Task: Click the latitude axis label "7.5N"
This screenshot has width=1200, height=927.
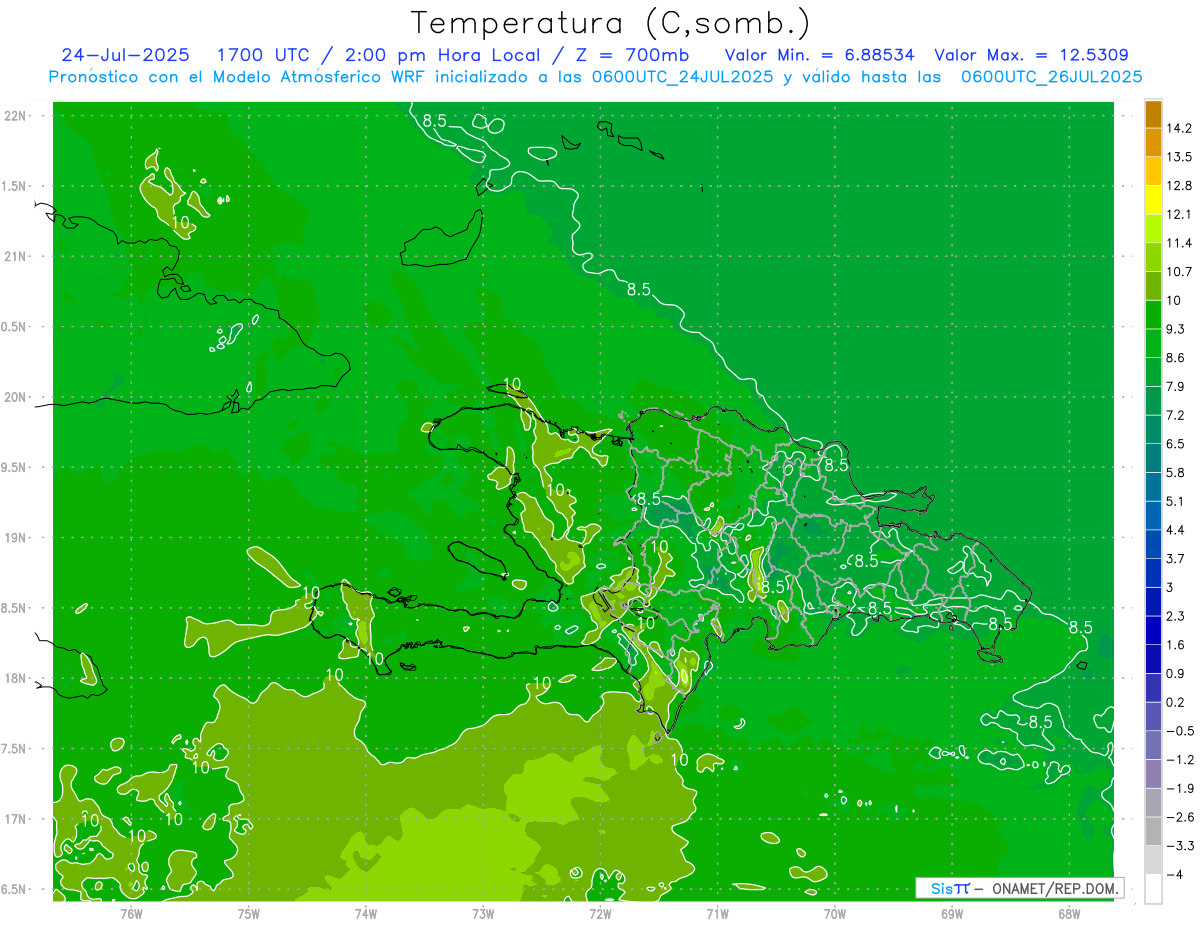Action: [x=15, y=749]
